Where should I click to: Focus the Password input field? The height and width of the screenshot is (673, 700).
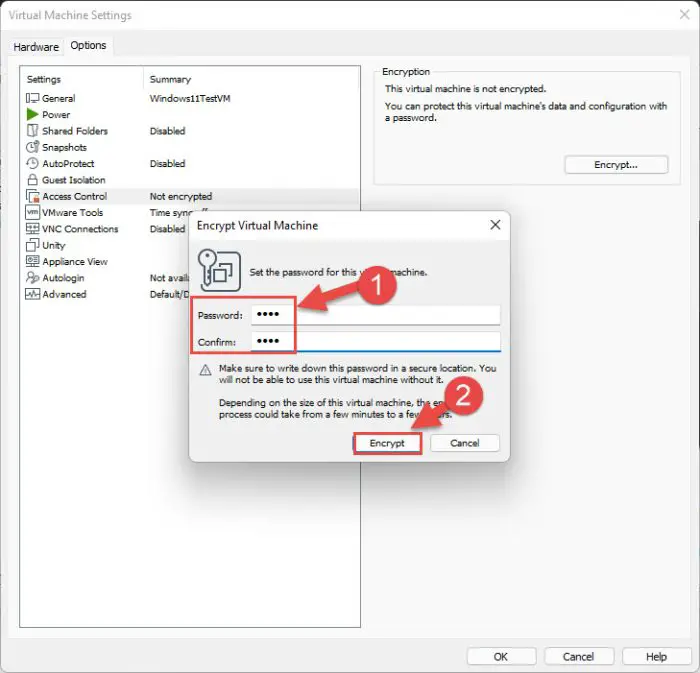375,315
